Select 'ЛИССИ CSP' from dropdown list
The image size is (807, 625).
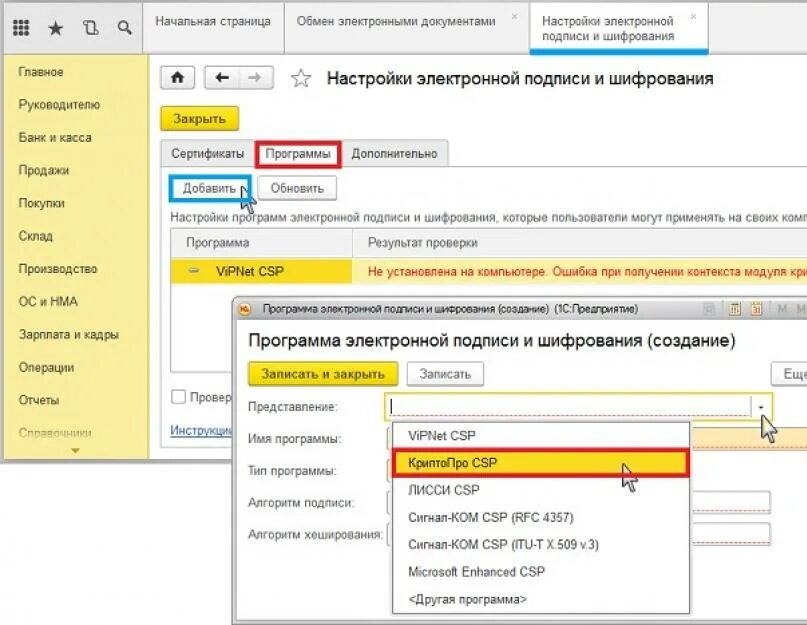[x=540, y=490]
